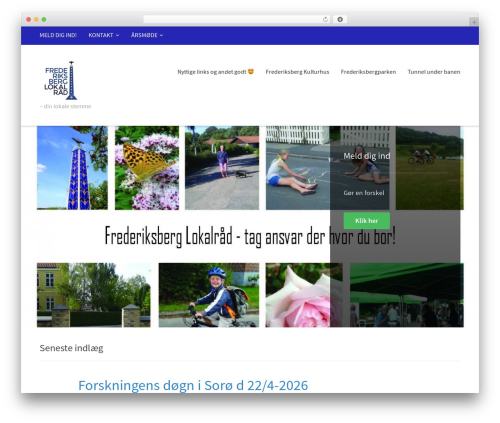Image resolution: width=500 pixels, height=423 pixels.
Task: Click the butterfly on flowers photo
Action: point(147,168)
